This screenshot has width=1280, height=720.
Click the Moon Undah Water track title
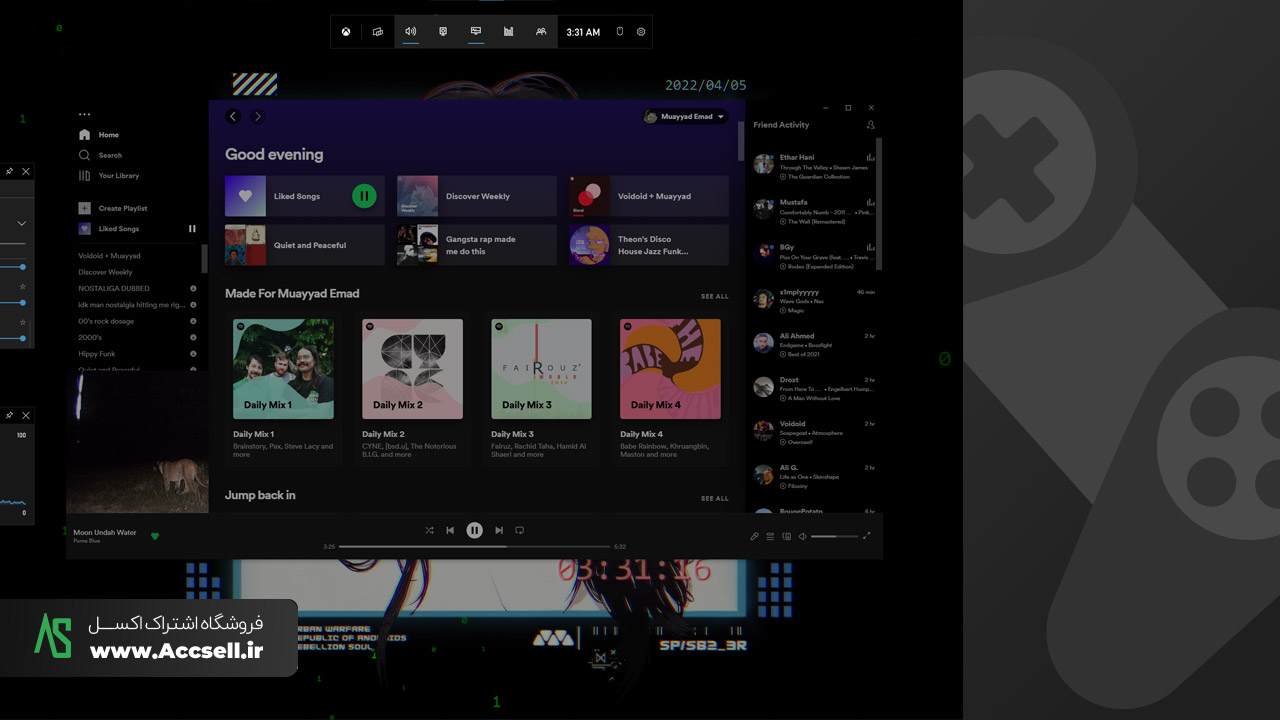105,532
